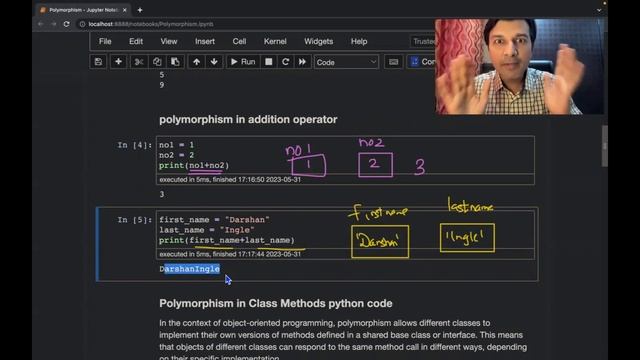Restart and run all cells with the fast-forward icon
The height and width of the screenshot is (360, 640).
pos(302,62)
